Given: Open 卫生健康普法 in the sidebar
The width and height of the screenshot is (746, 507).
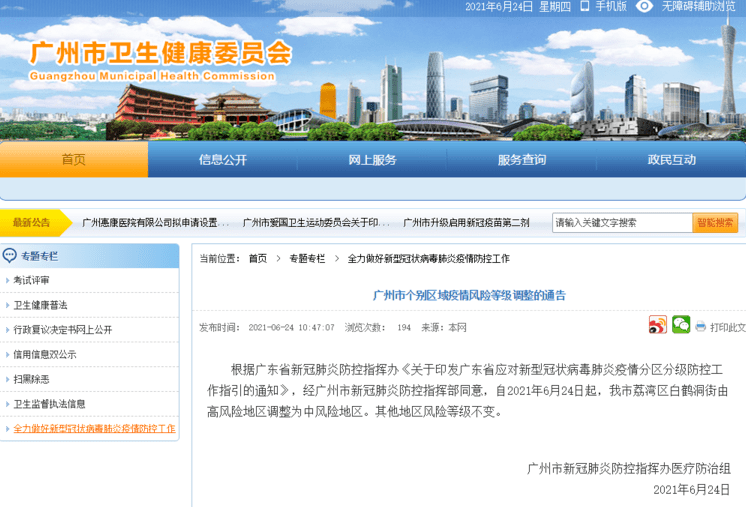Looking at the screenshot, I should coord(41,305).
